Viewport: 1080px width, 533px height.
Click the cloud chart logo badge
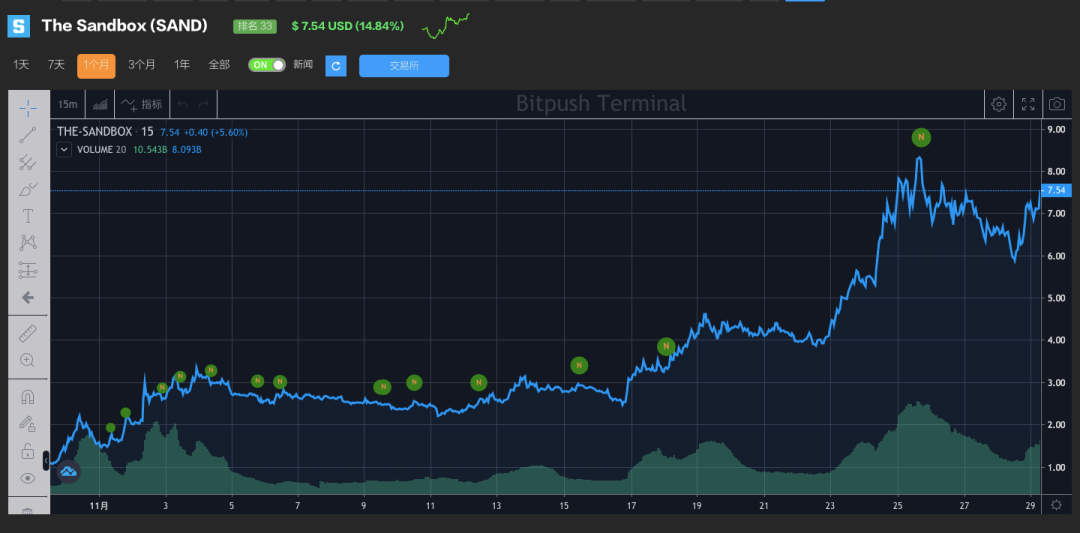click(68, 471)
